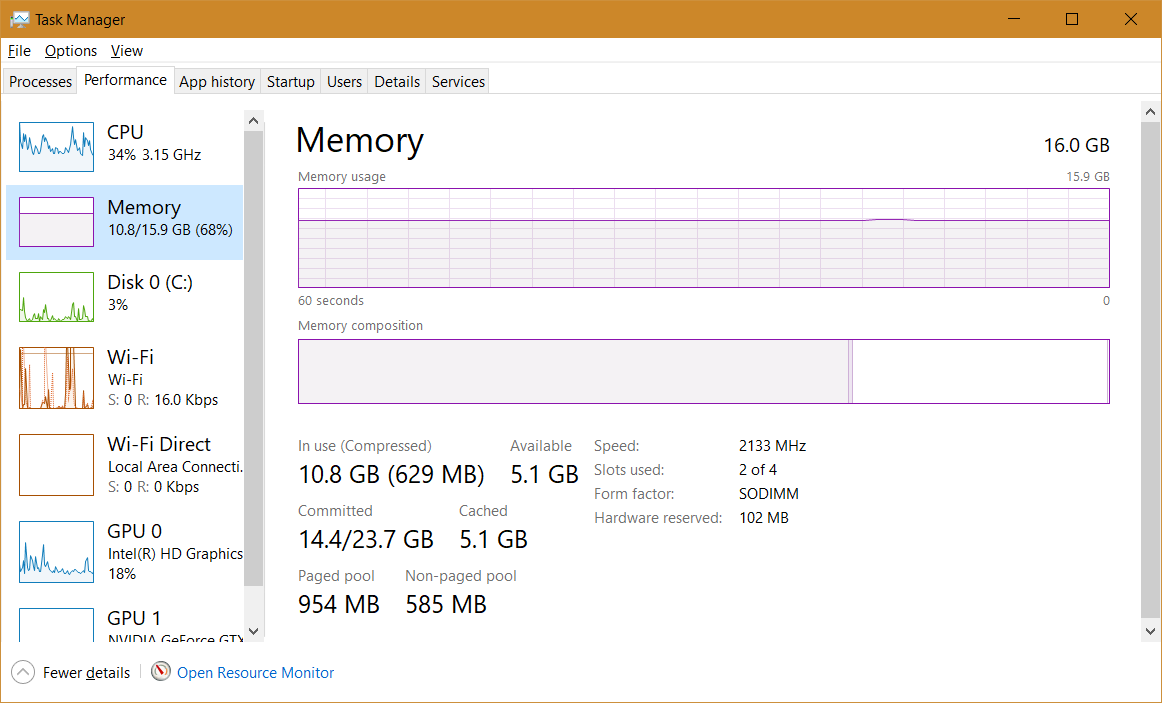Open Resource Monitor link
This screenshot has height=703, width=1162.
click(255, 673)
